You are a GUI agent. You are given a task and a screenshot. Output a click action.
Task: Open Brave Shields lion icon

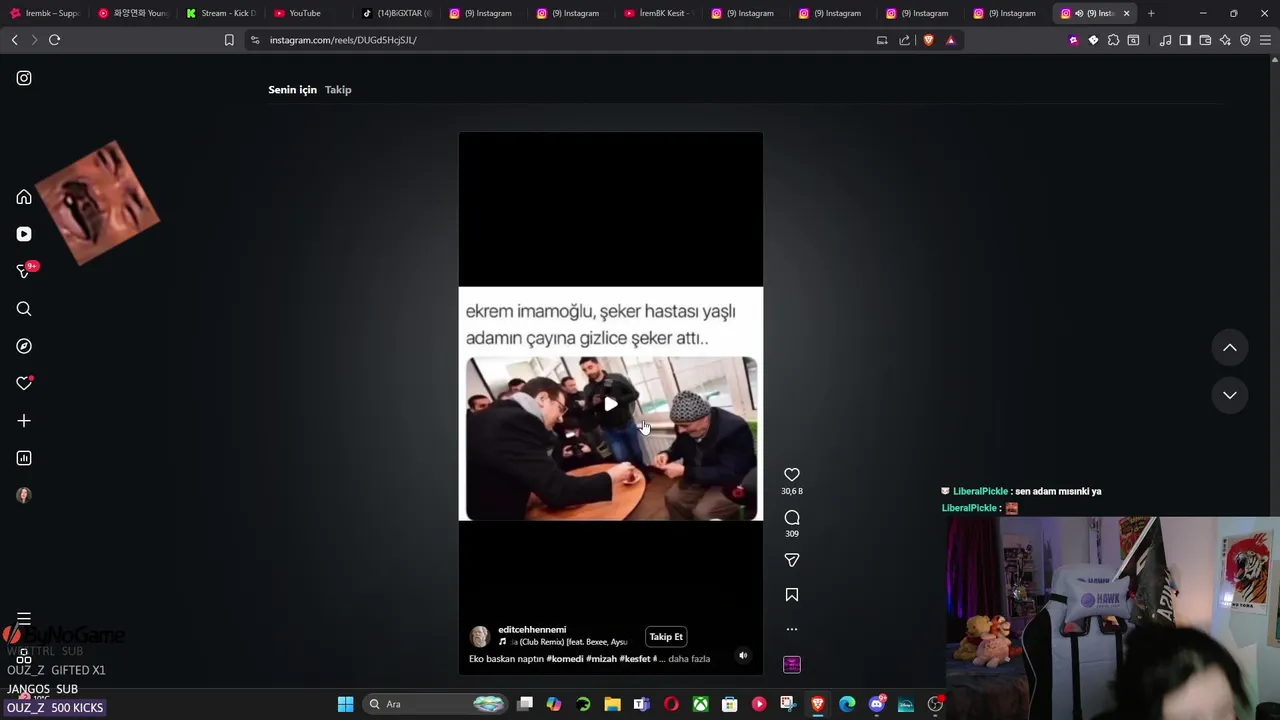click(x=928, y=40)
